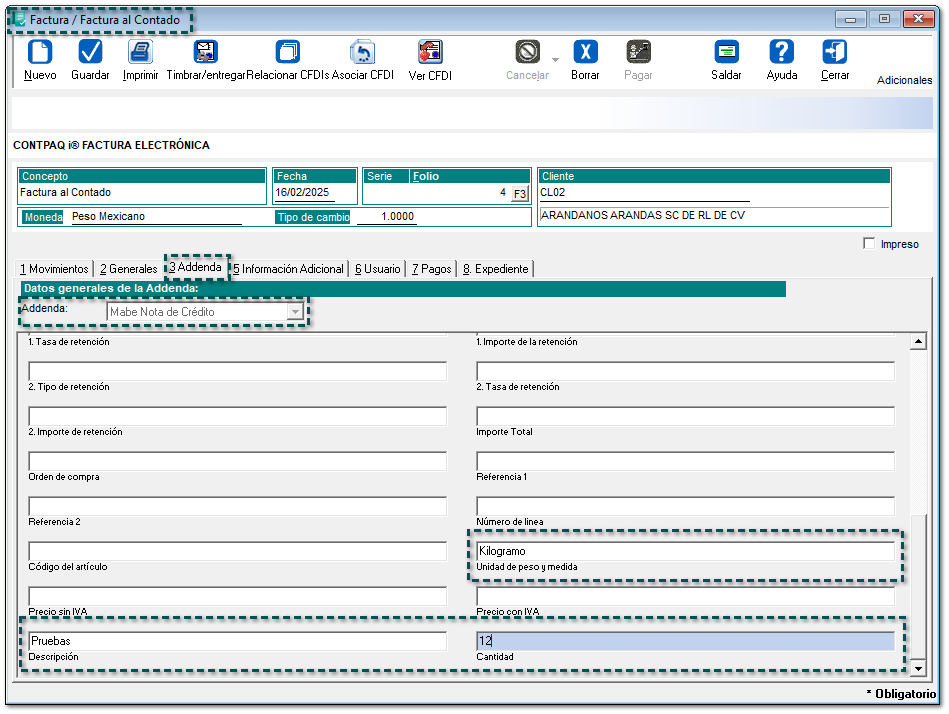Open Relacionar CFDIs tool
This screenshot has height=714, width=949.
pos(288,53)
